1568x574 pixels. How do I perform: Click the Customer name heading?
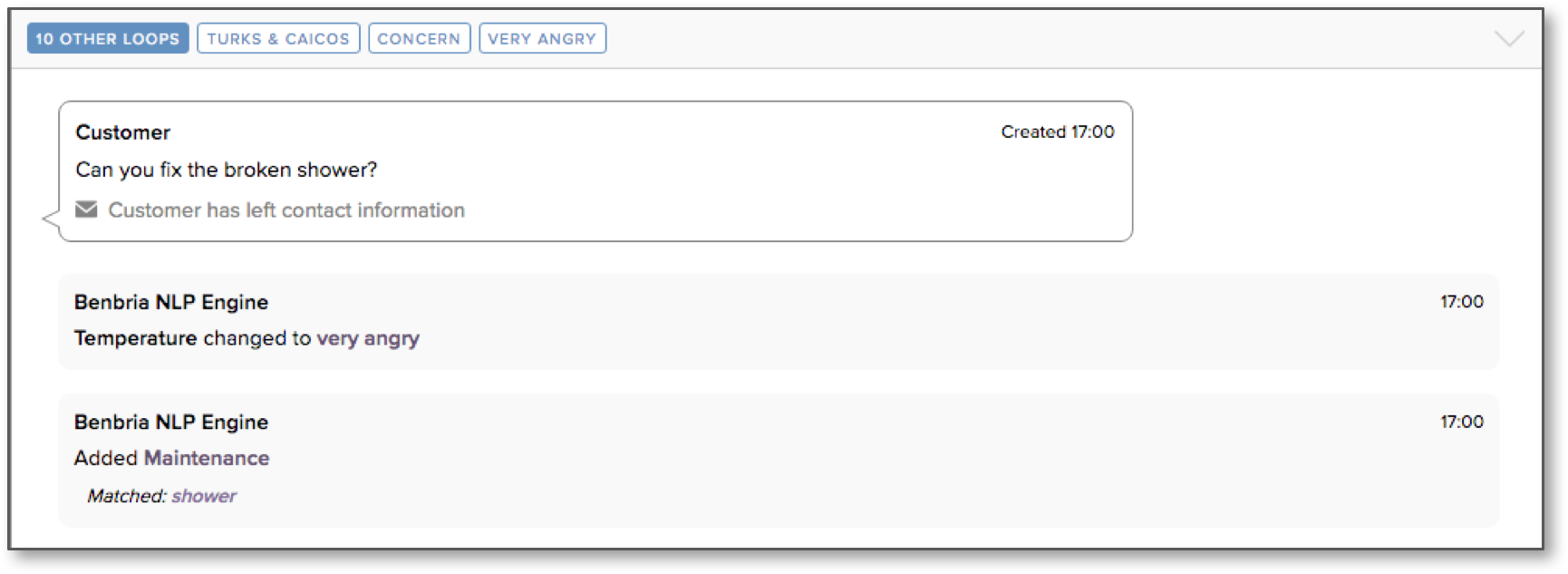122,132
